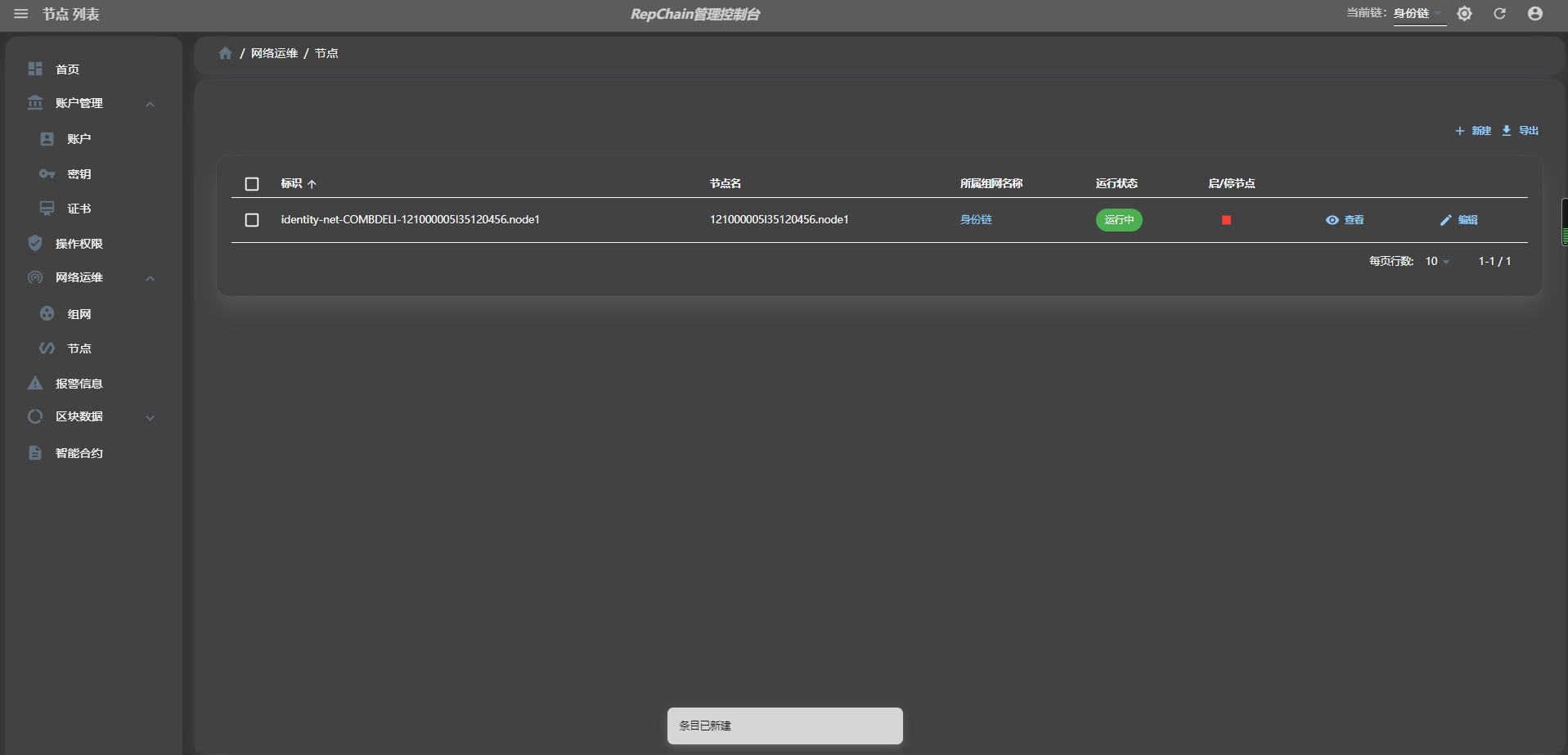Click 查看 to view the node

point(1345,220)
